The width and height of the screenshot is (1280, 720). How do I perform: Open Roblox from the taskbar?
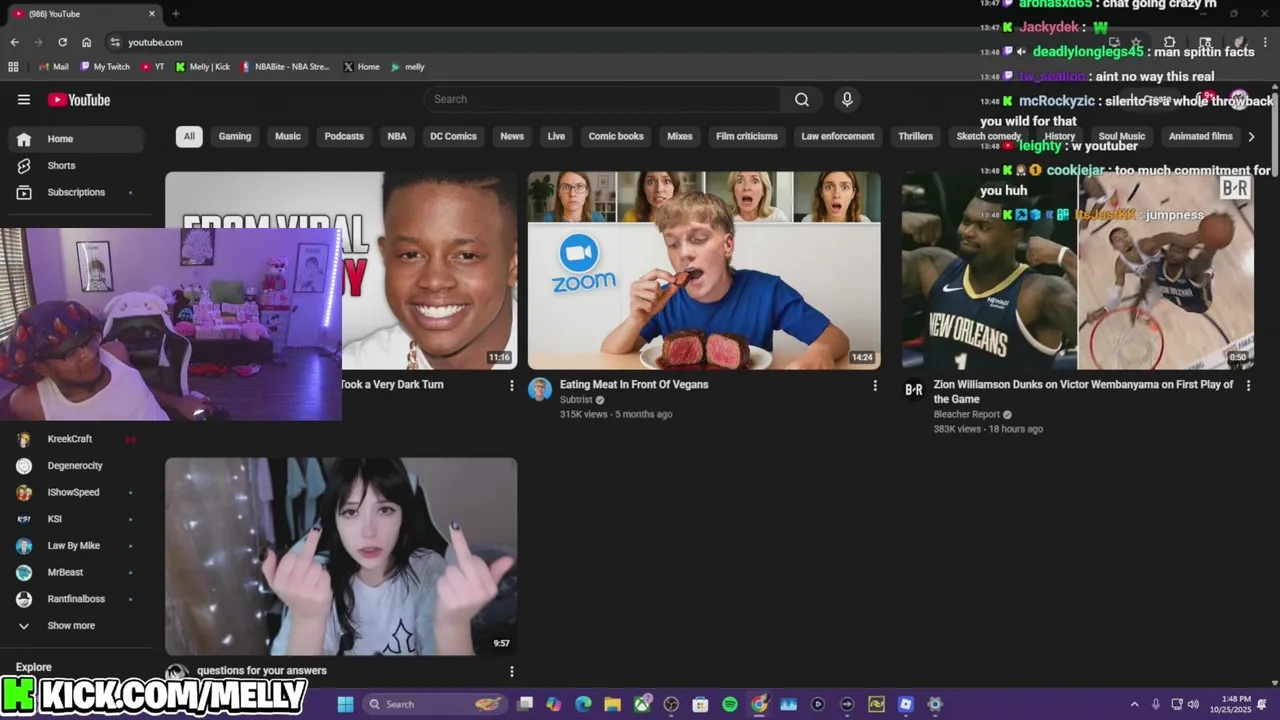tap(906, 704)
